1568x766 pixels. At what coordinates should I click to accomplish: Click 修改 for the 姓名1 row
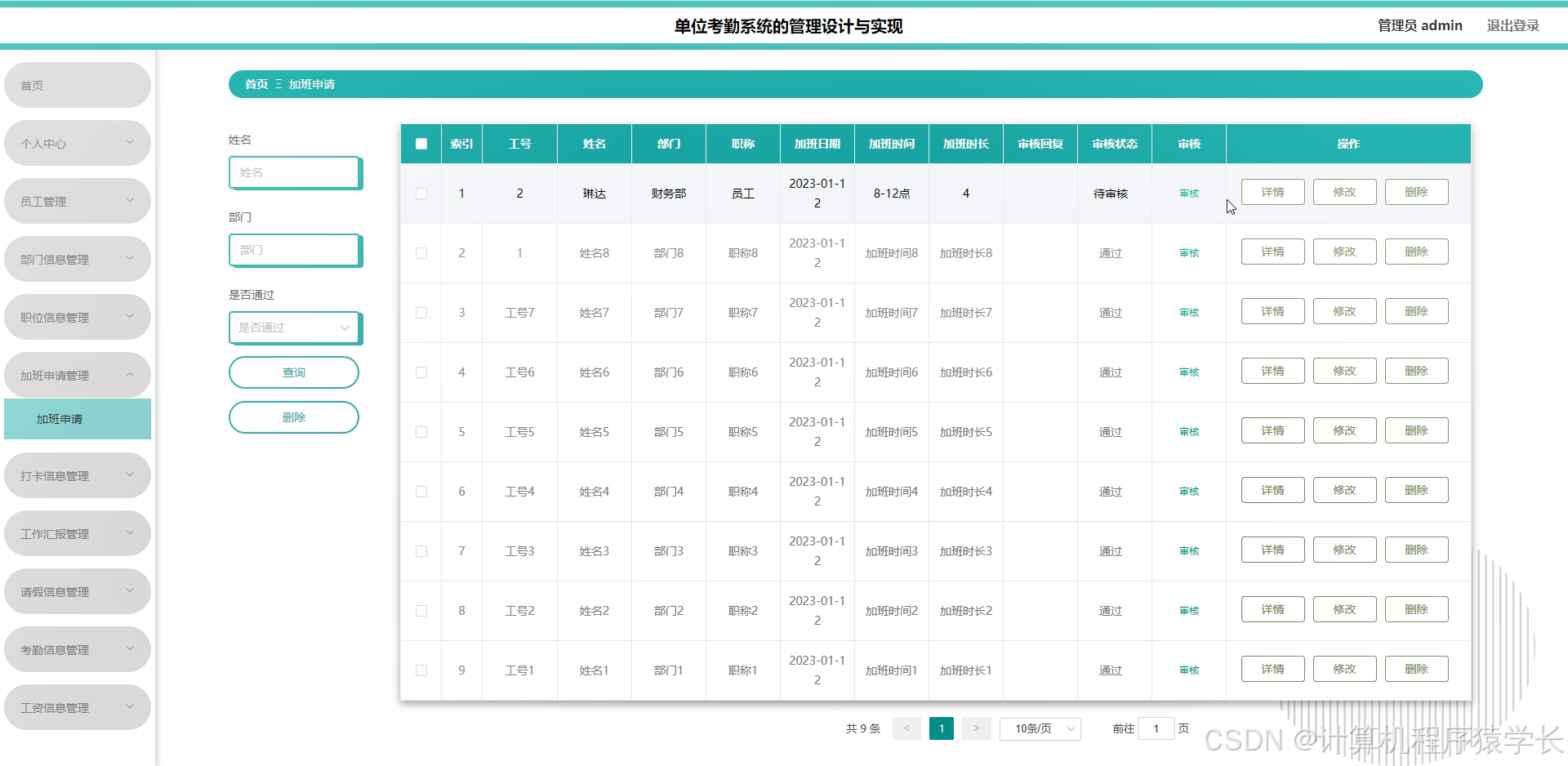[x=1344, y=669]
